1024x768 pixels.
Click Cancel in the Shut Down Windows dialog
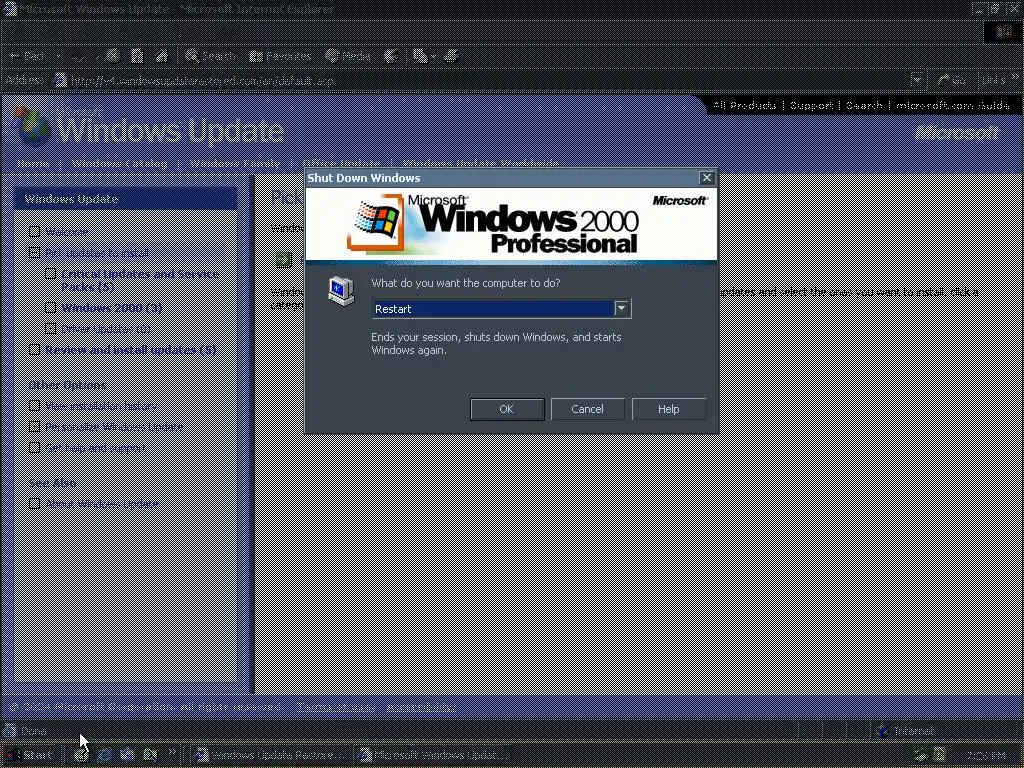[x=588, y=409]
